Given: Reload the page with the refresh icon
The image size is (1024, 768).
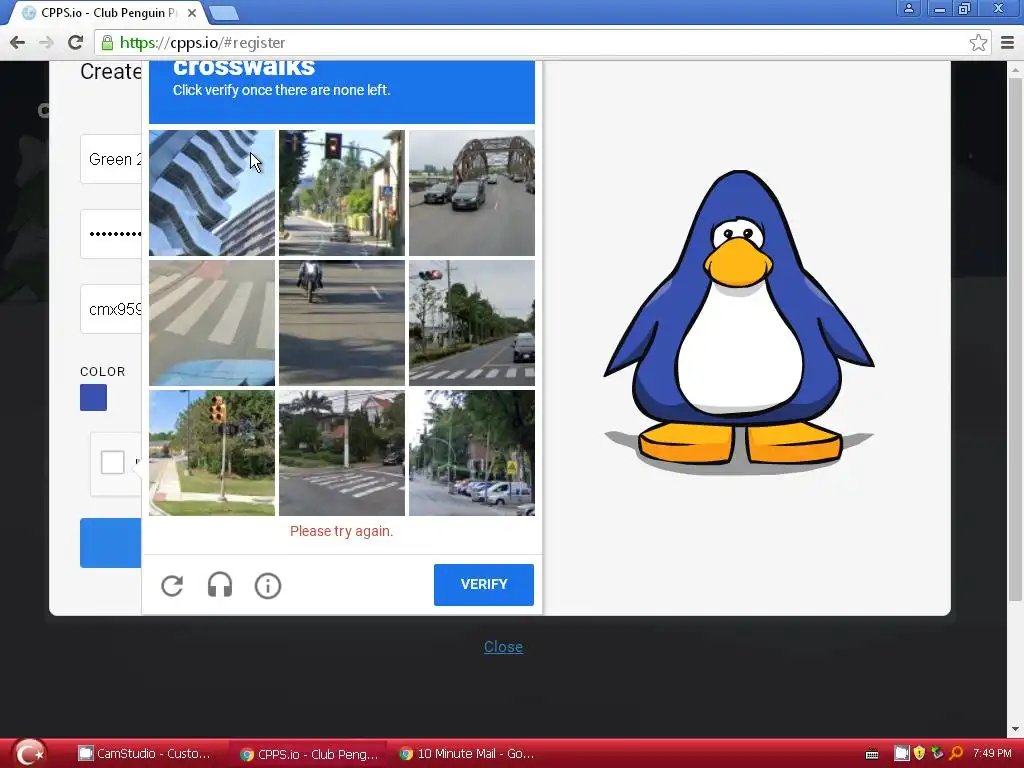Looking at the screenshot, I should pos(75,43).
